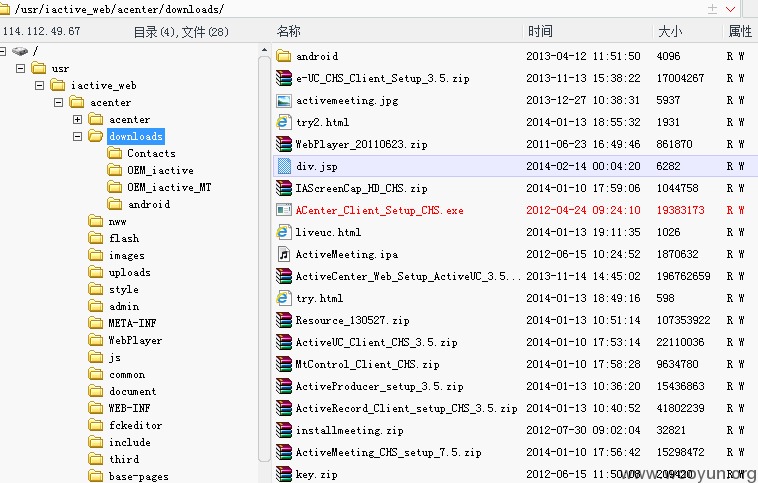Select the js folder in the tree
The width and height of the screenshot is (758, 483).
(x=115, y=357)
